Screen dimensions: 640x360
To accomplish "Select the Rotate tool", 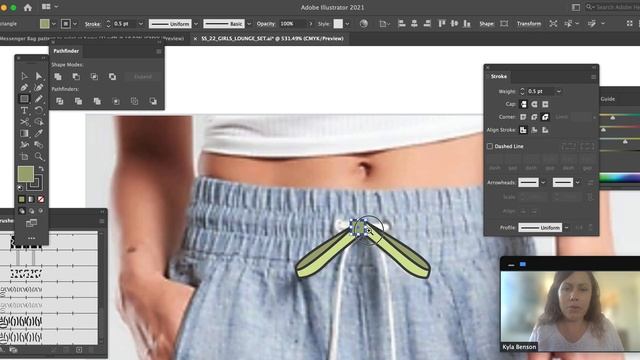I will (x=39, y=110).
